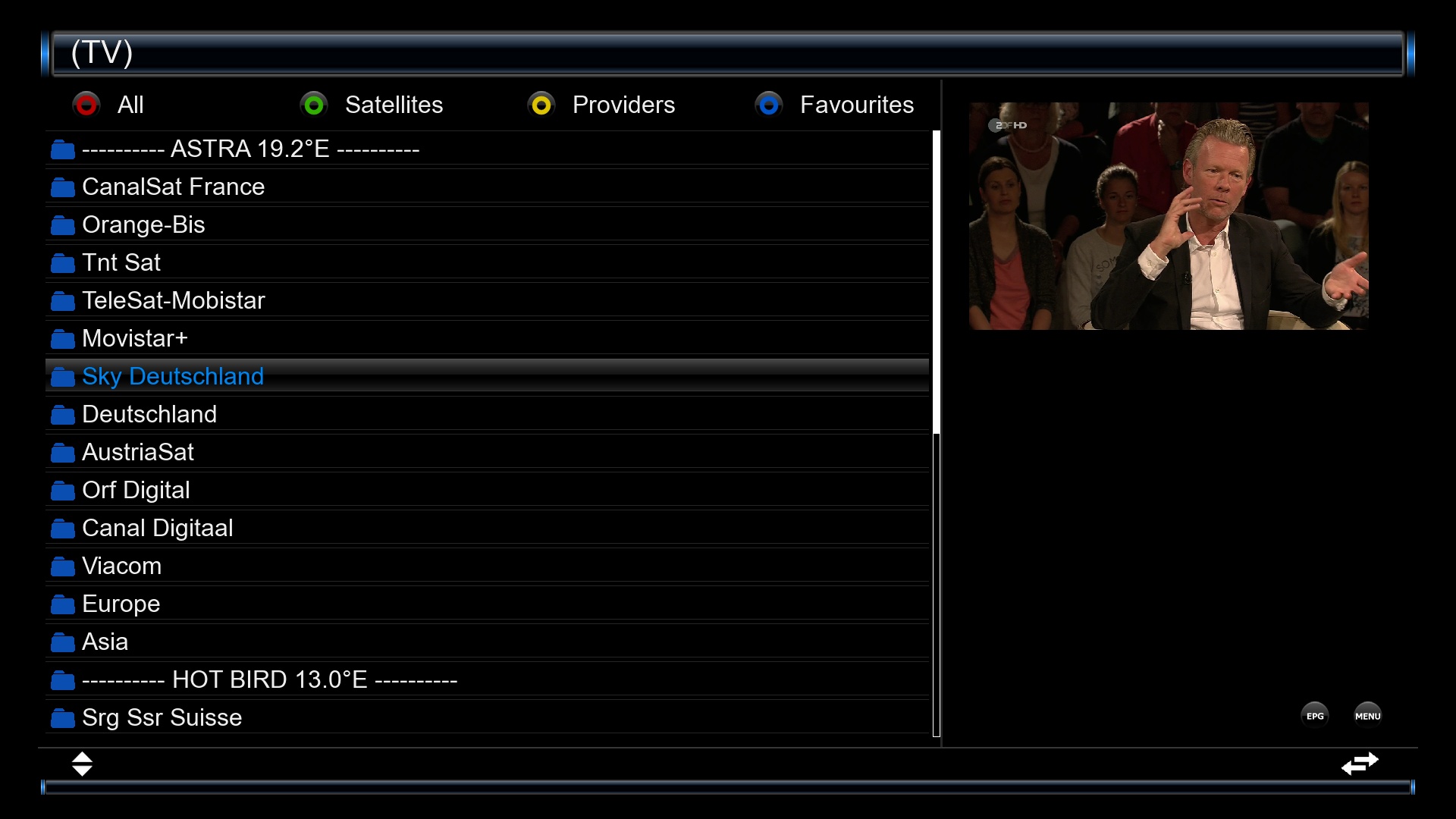Screen dimensions: 1456x819
Task: Click the blue Favourites button icon
Action: 769,105
